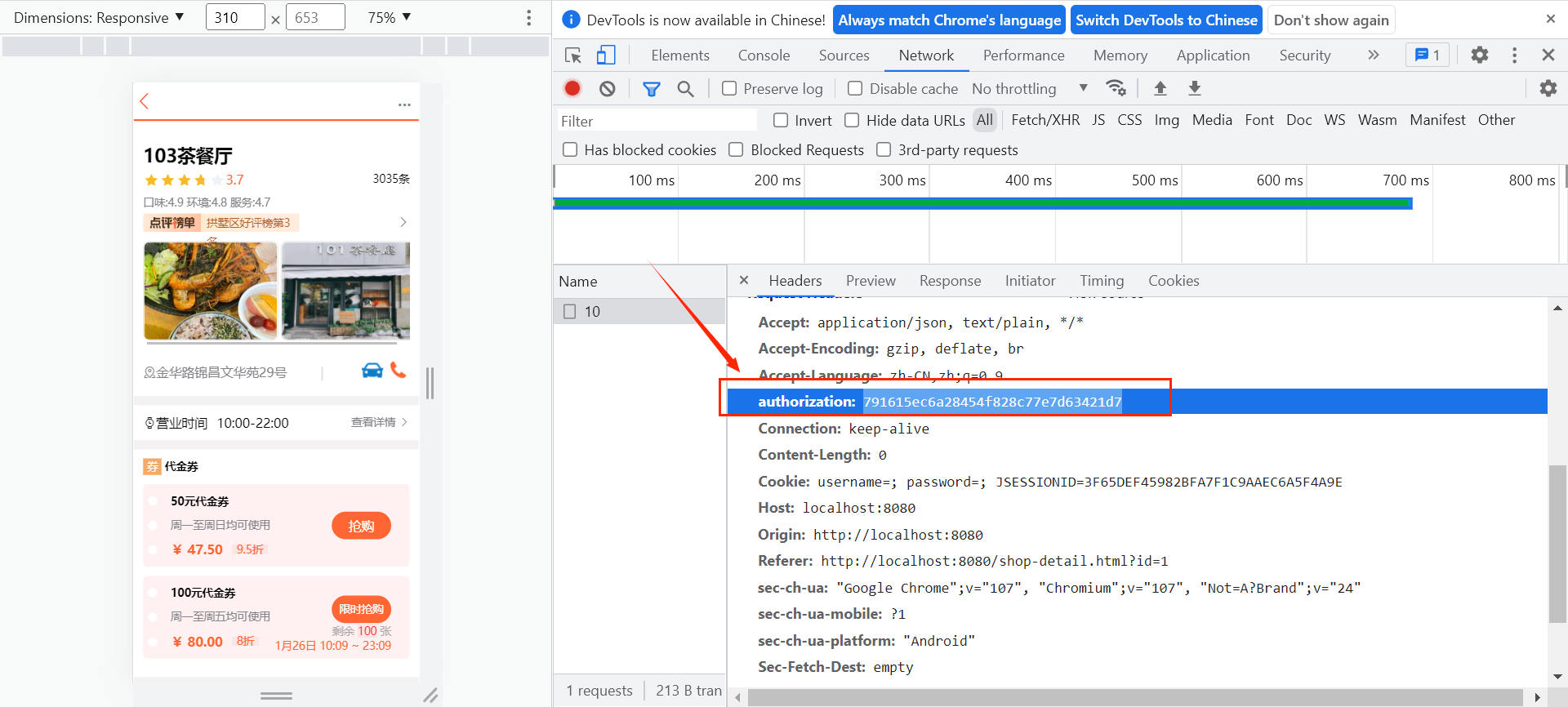Filter requests by Img type

pos(1166,120)
